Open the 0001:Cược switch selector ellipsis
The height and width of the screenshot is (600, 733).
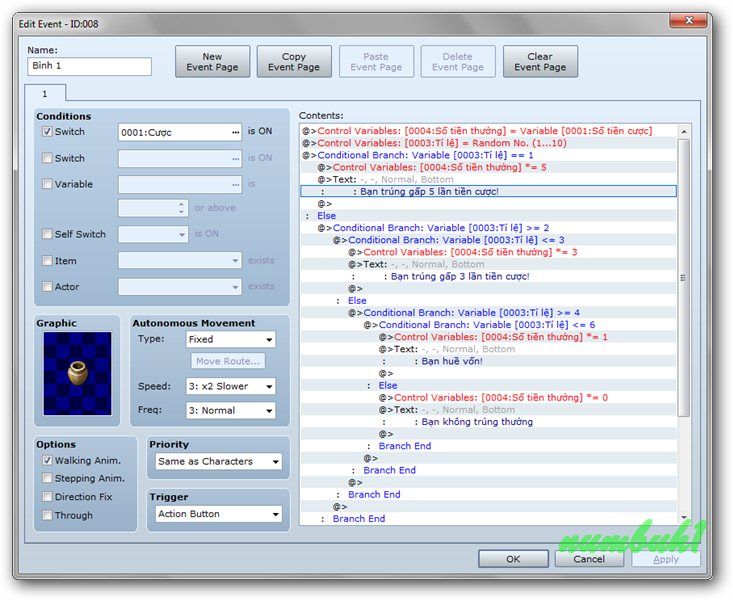[235, 133]
